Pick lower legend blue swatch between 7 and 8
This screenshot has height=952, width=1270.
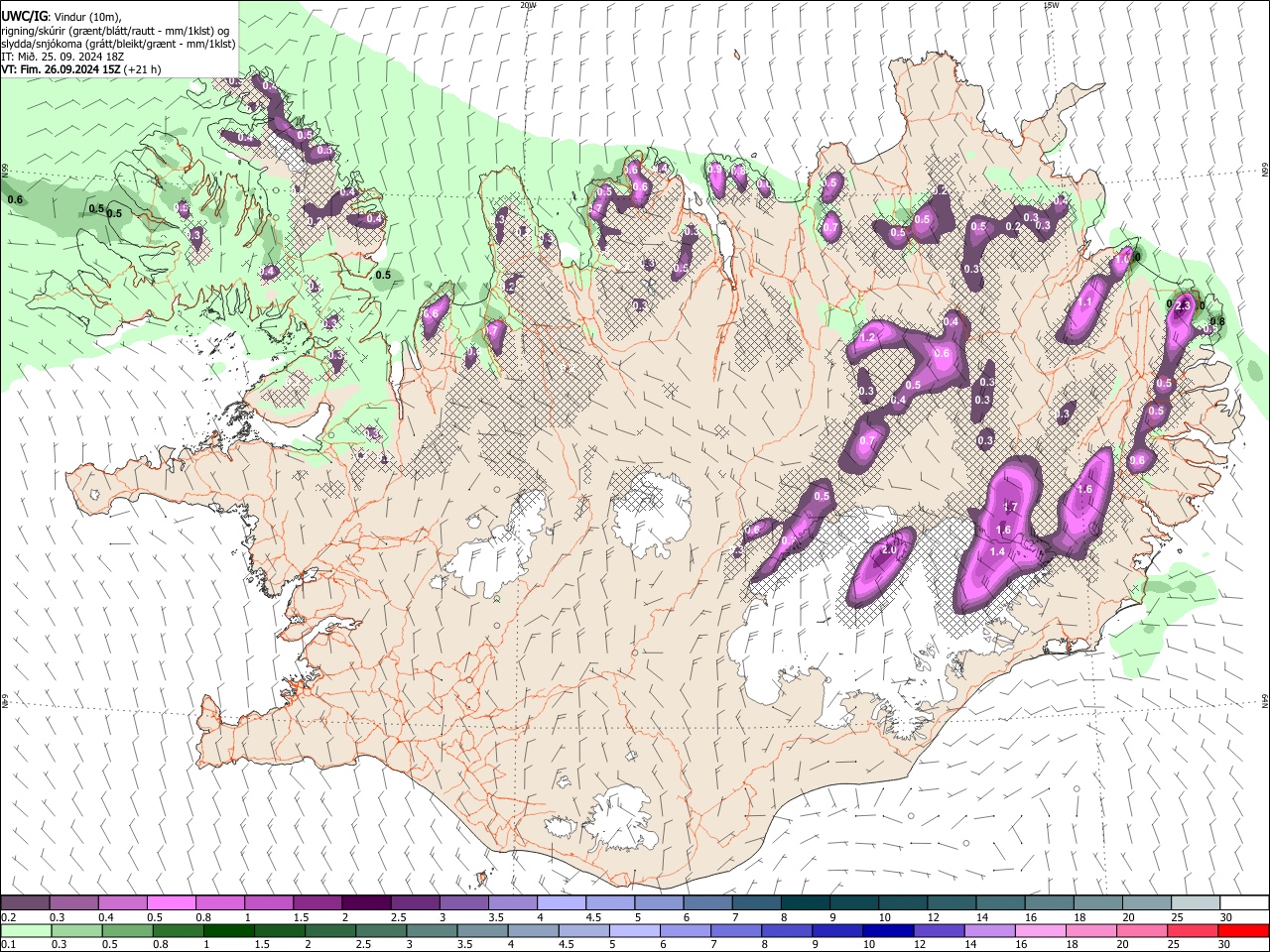734,931
